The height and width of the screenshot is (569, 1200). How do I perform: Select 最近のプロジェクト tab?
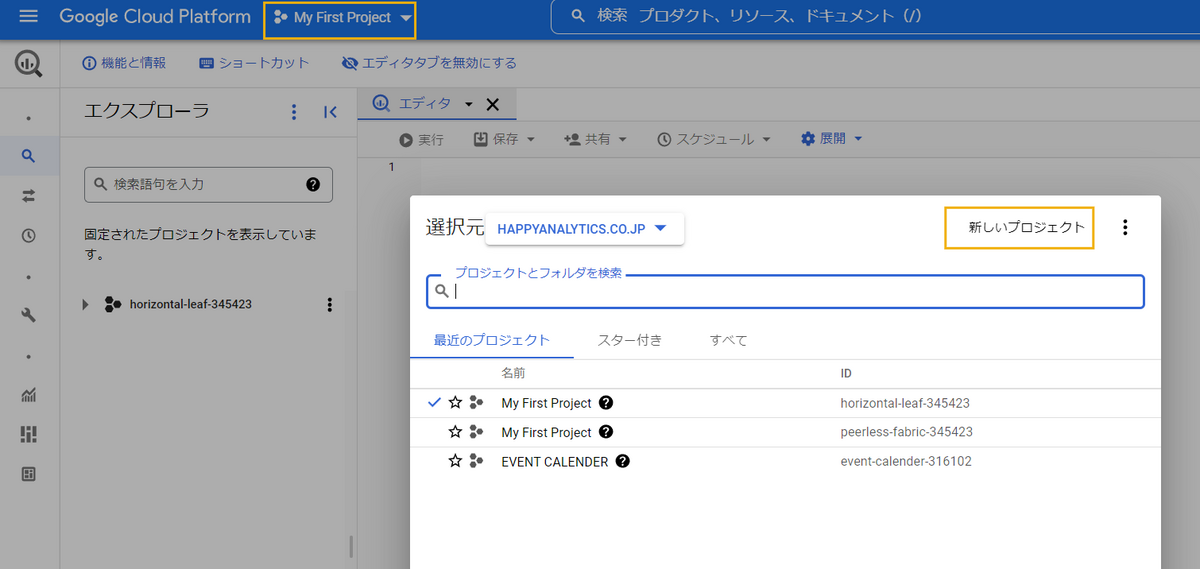point(492,340)
